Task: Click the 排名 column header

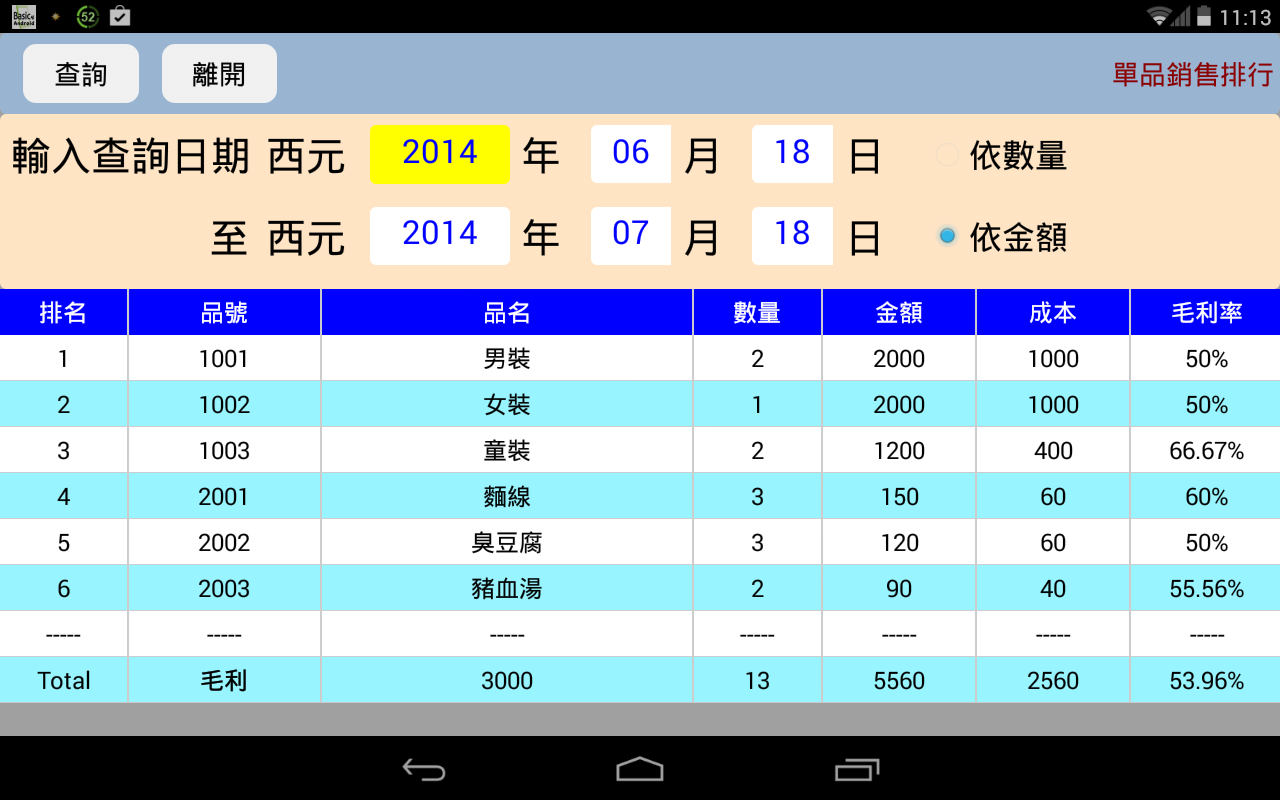Action: (63, 312)
